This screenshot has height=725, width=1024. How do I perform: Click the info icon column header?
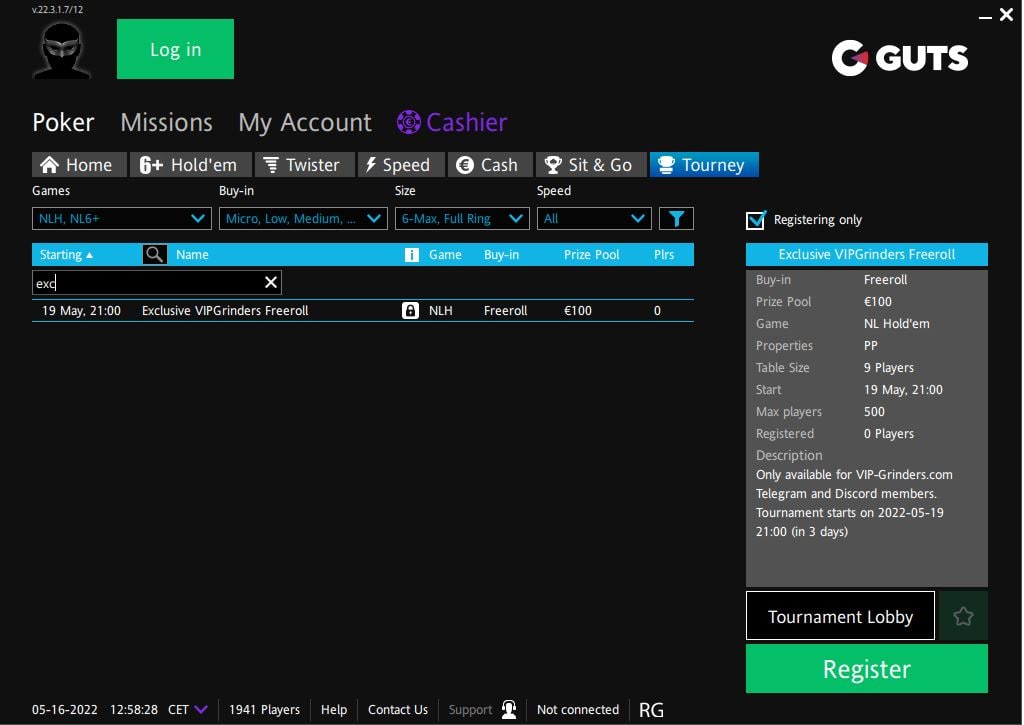pos(411,255)
